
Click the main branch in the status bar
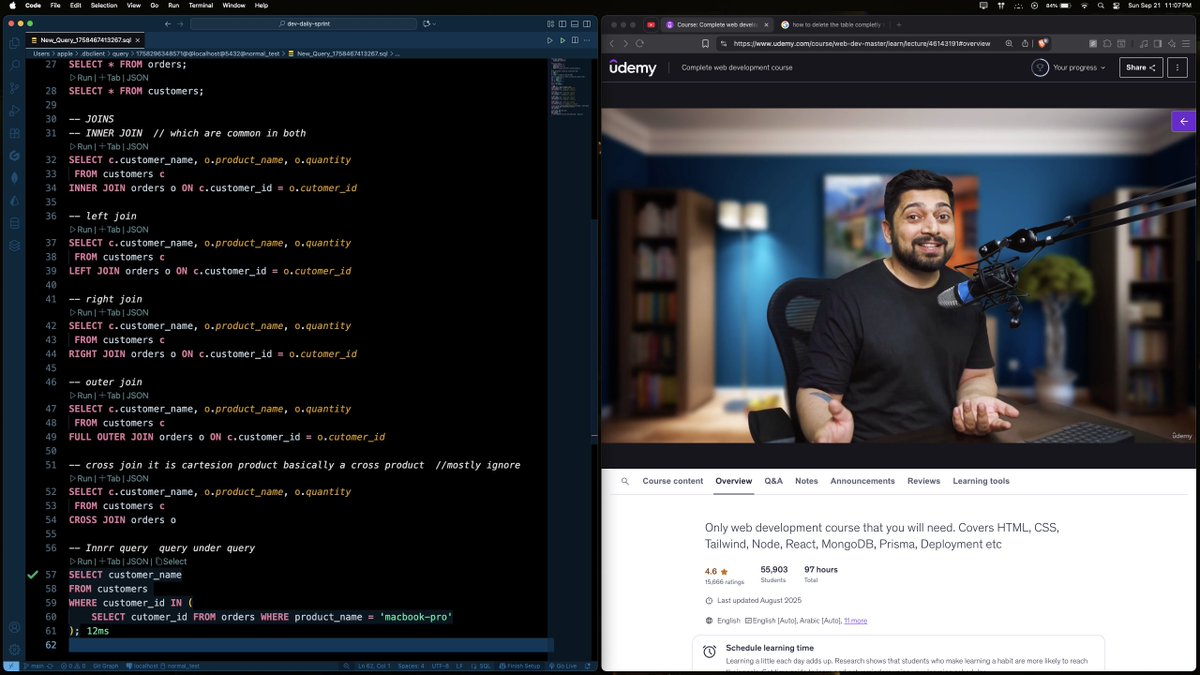34,666
